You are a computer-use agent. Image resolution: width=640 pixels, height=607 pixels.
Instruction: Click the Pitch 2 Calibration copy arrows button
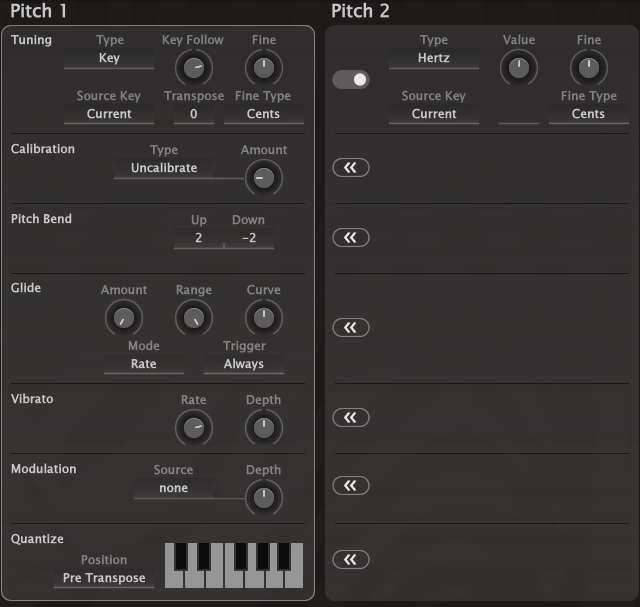point(351,167)
